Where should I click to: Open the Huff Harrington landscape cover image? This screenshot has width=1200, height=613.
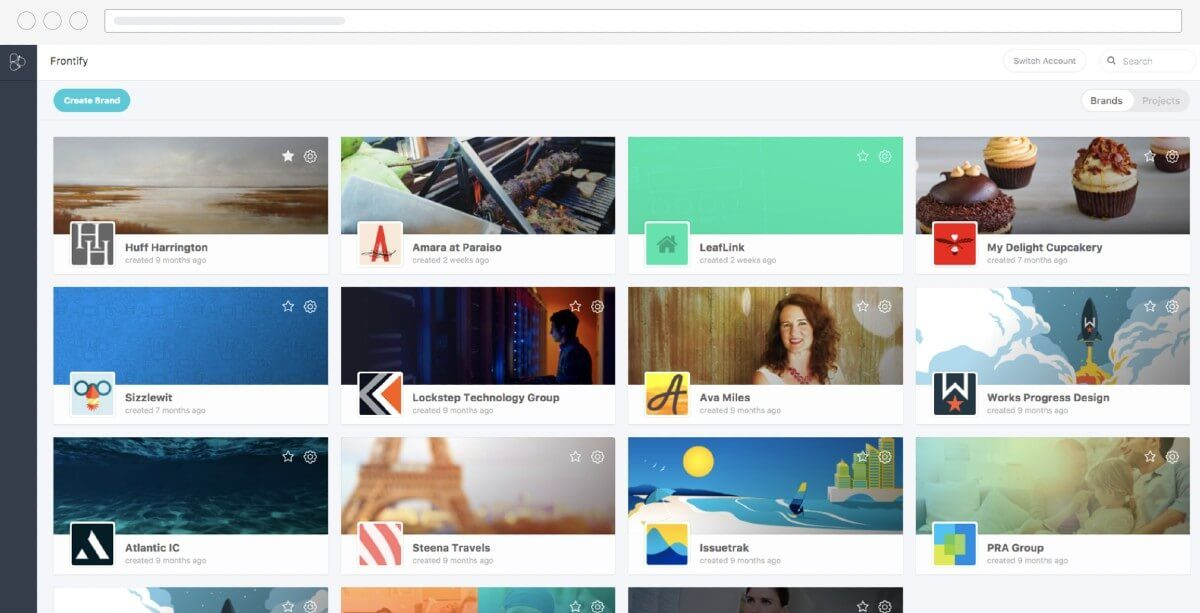click(x=190, y=185)
